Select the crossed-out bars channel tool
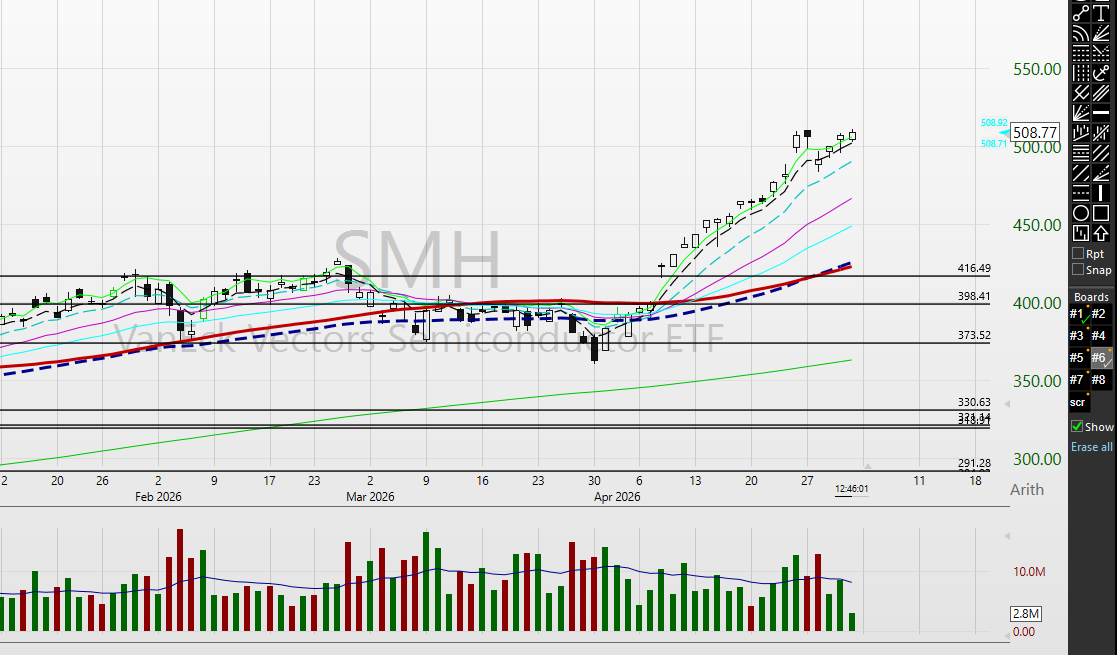1117x655 pixels. 1101,133
